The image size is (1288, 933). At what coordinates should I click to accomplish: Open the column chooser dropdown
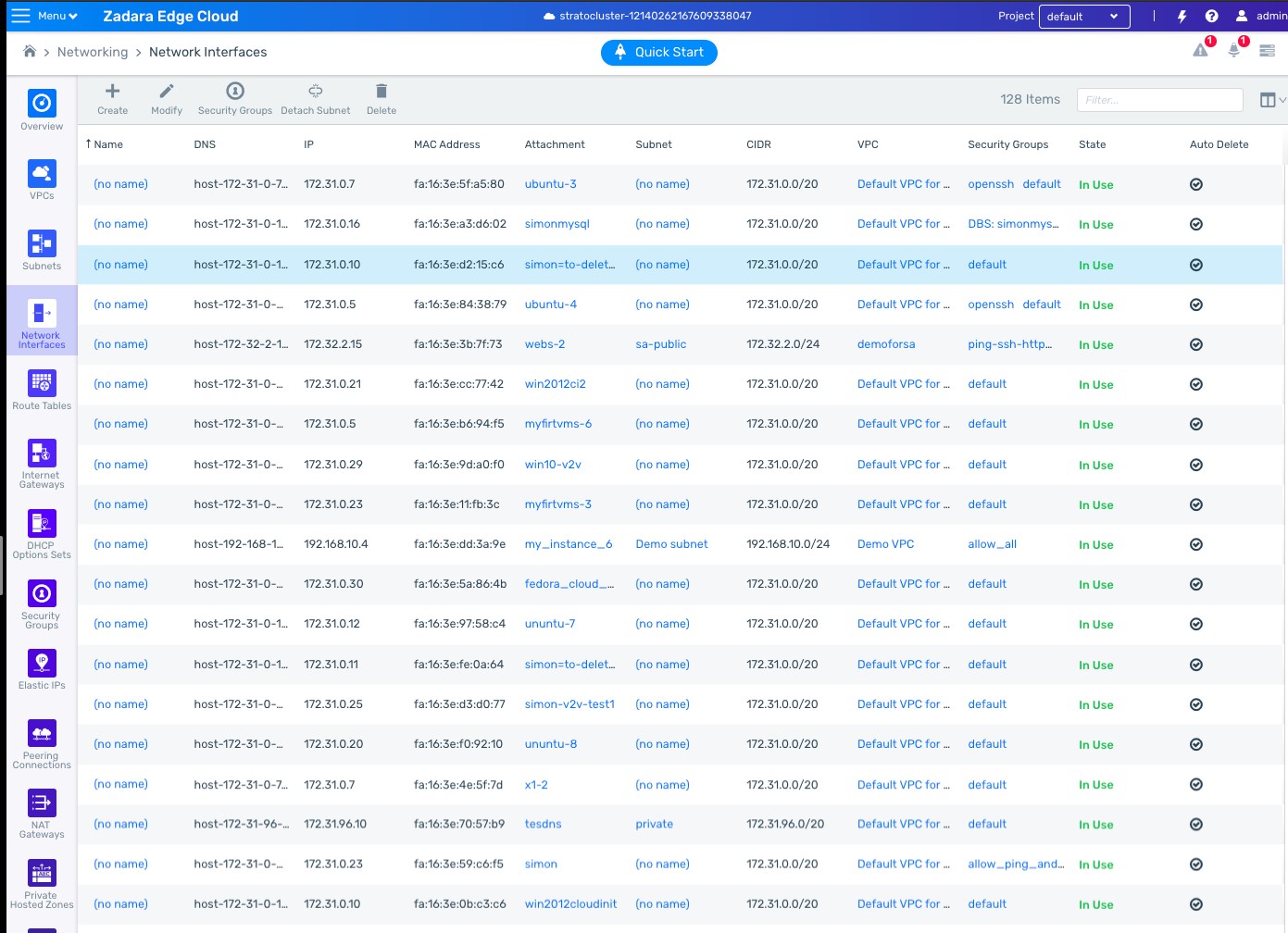click(x=1273, y=100)
